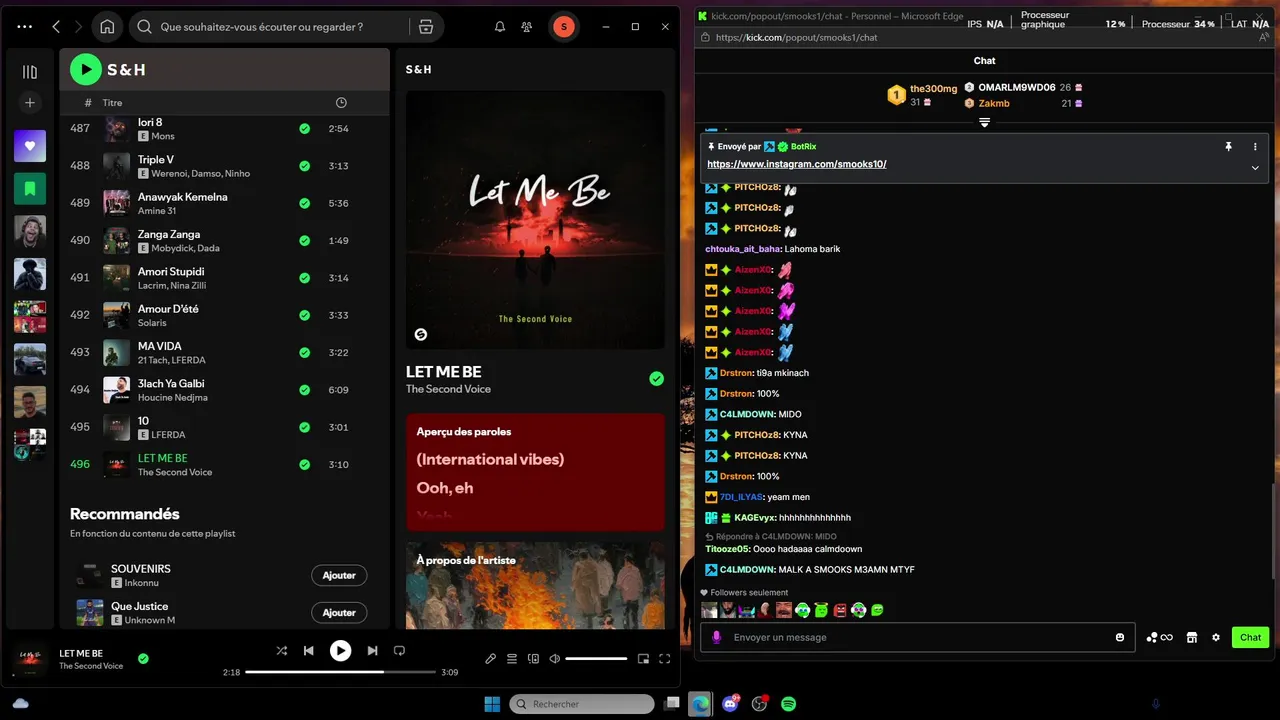This screenshot has width=1280, height=720.
Task: Skip to the previous track
Action: click(x=309, y=651)
